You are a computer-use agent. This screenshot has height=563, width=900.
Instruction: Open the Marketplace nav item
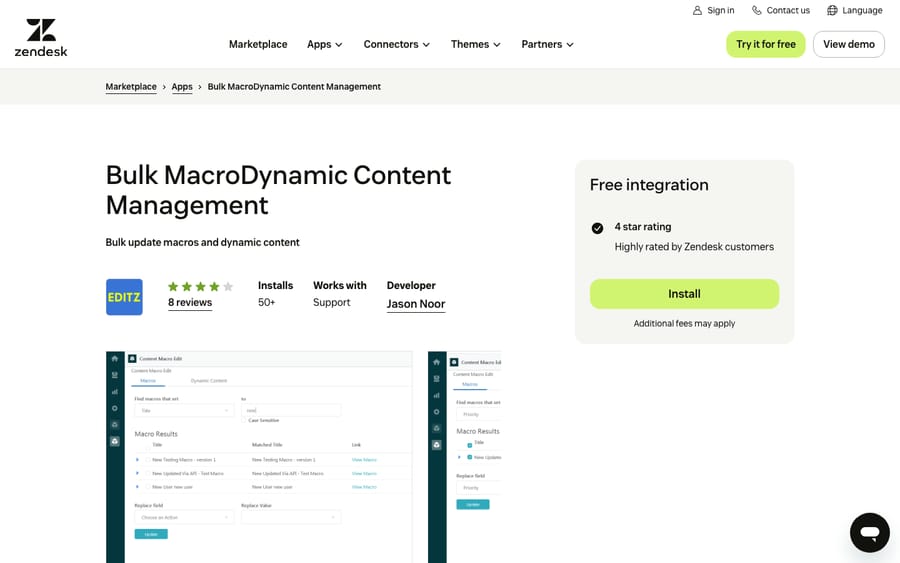point(258,44)
